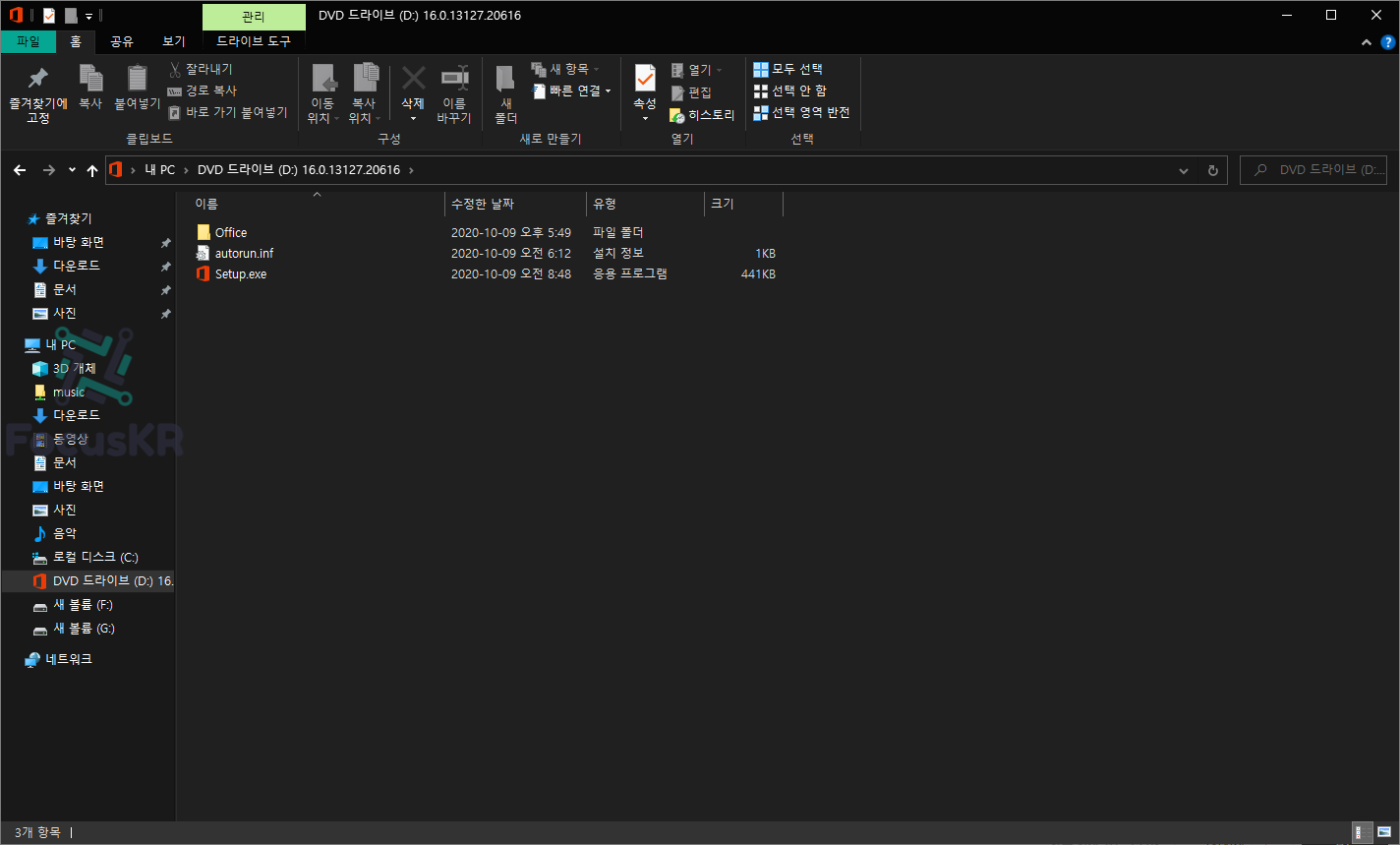Viewport: 1400px width, 845px height.
Task: Open music folder in sidebar
Action: 58,392
